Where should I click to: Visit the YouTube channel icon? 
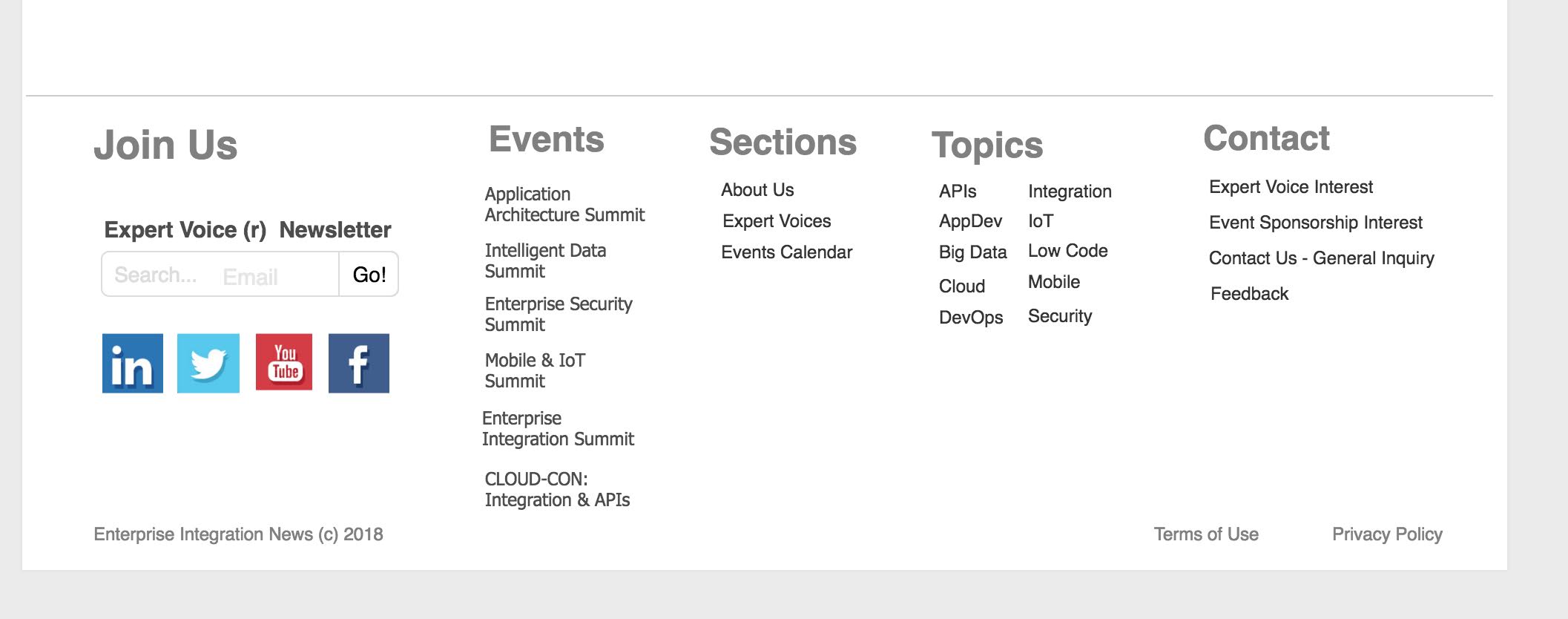284,362
